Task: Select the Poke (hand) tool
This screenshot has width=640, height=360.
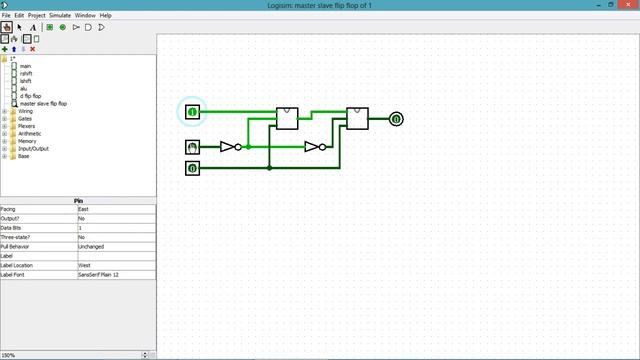Action: click(x=7, y=27)
